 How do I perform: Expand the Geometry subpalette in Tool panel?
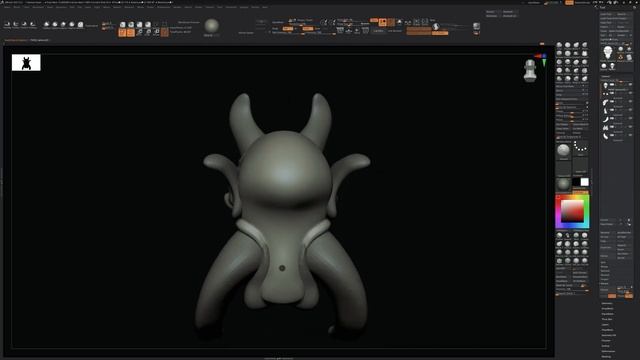pos(607,303)
